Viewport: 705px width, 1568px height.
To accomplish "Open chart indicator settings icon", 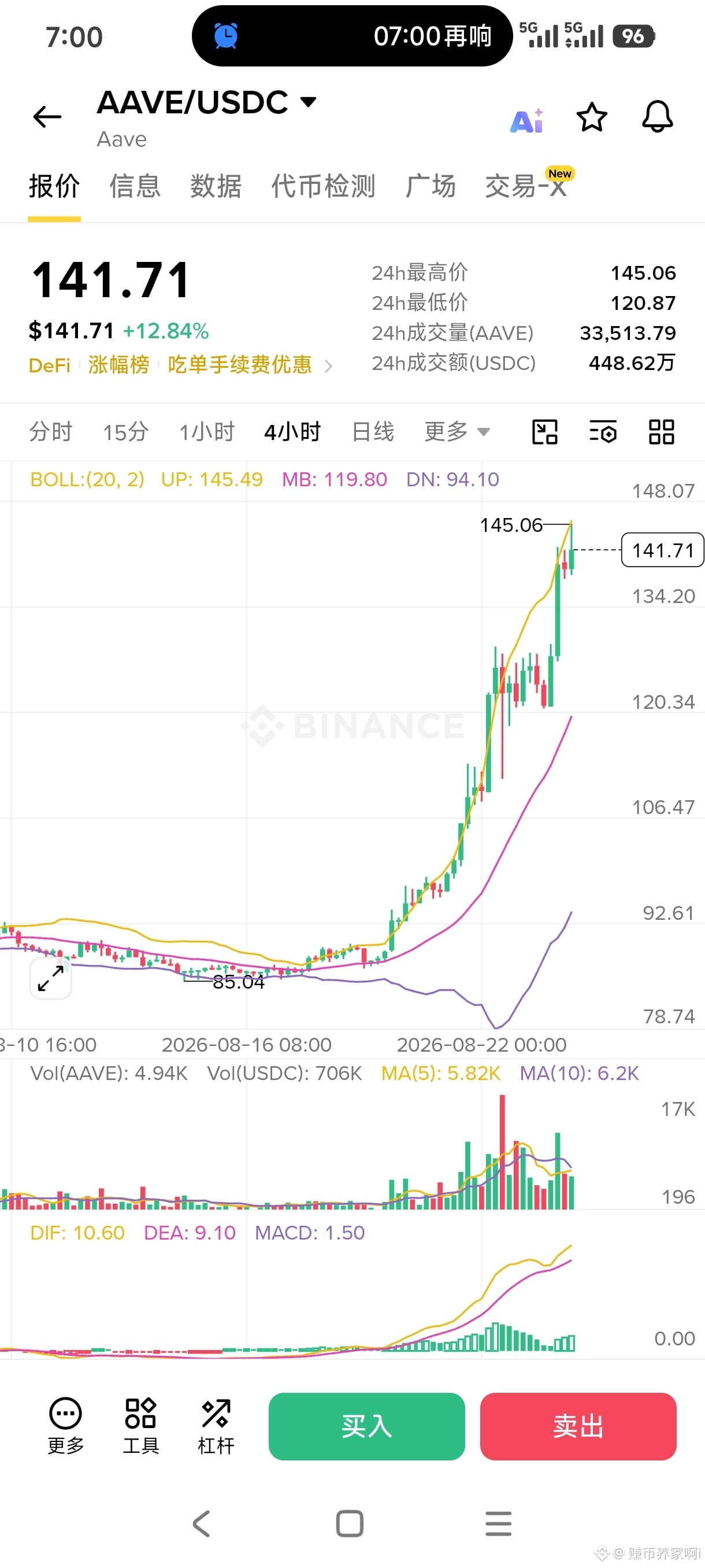I will [x=603, y=431].
